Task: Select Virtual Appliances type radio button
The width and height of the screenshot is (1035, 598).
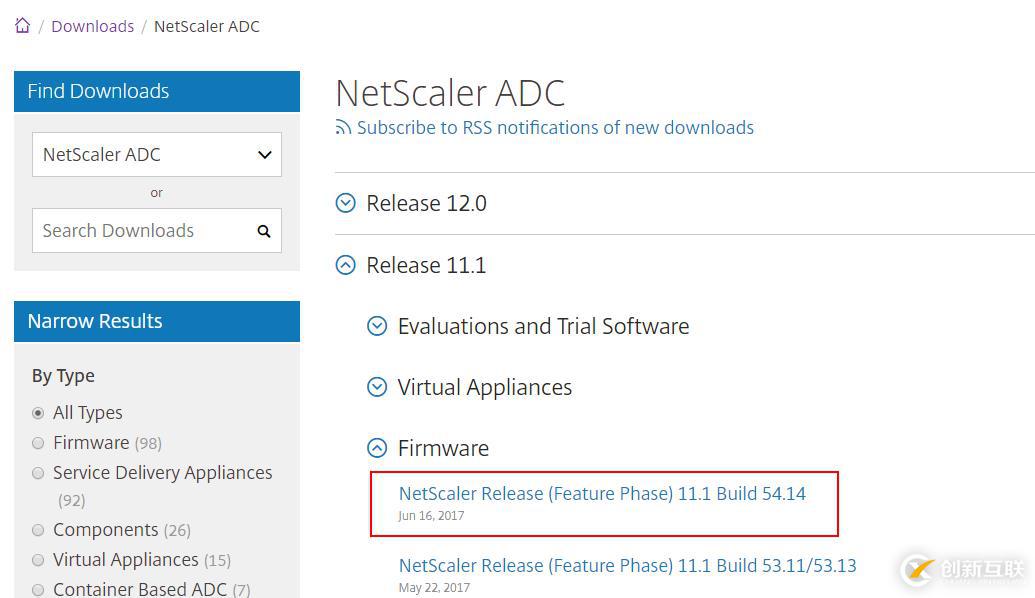Action: click(38, 560)
